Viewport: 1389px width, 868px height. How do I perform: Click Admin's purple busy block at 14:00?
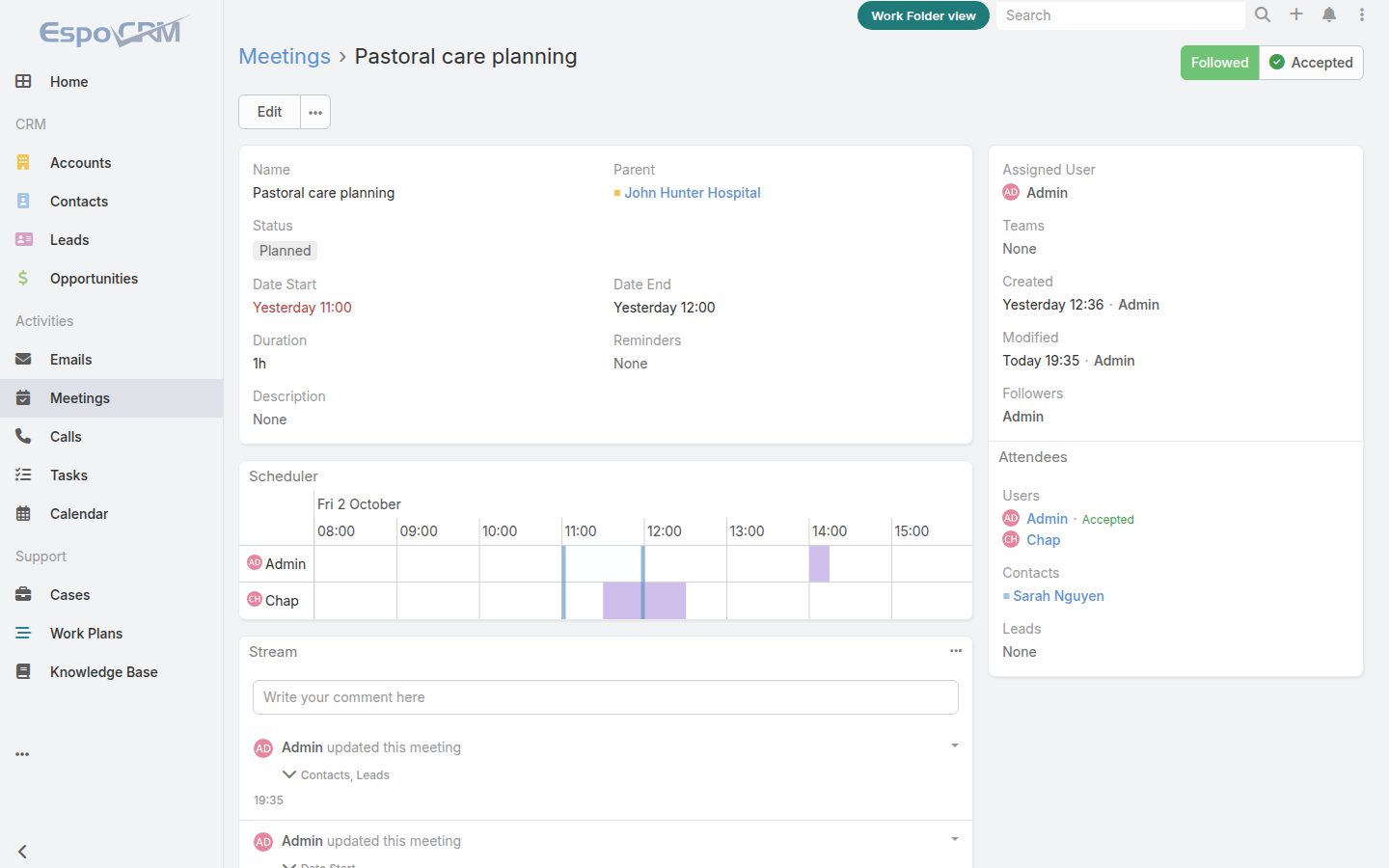tap(819, 564)
